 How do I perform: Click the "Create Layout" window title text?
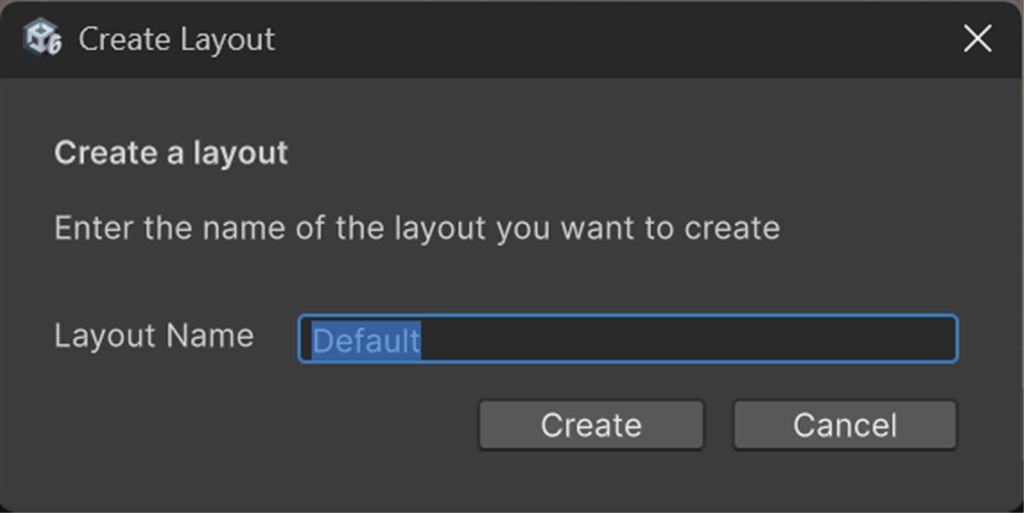pos(177,40)
